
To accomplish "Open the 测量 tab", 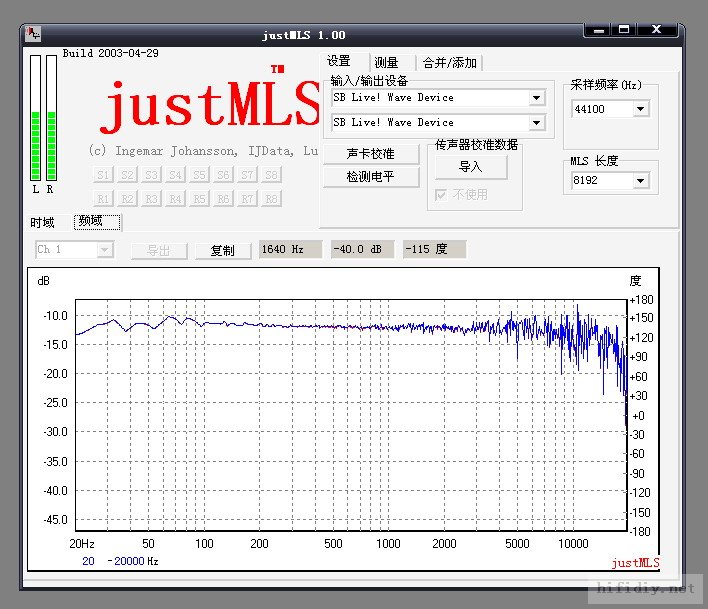I will pyautogui.click(x=386, y=63).
